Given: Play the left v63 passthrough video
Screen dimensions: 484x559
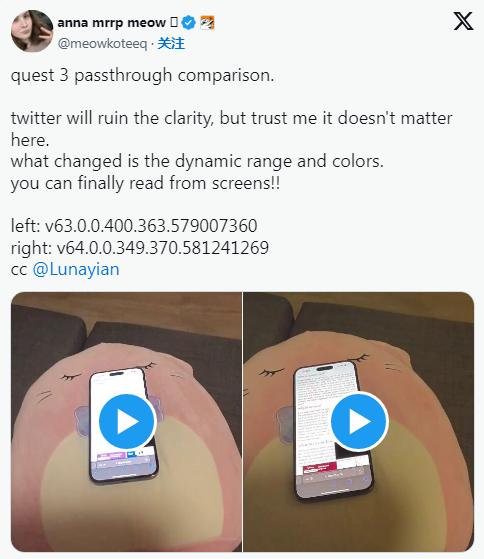Looking at the screenshot, I should pos(127,421).
